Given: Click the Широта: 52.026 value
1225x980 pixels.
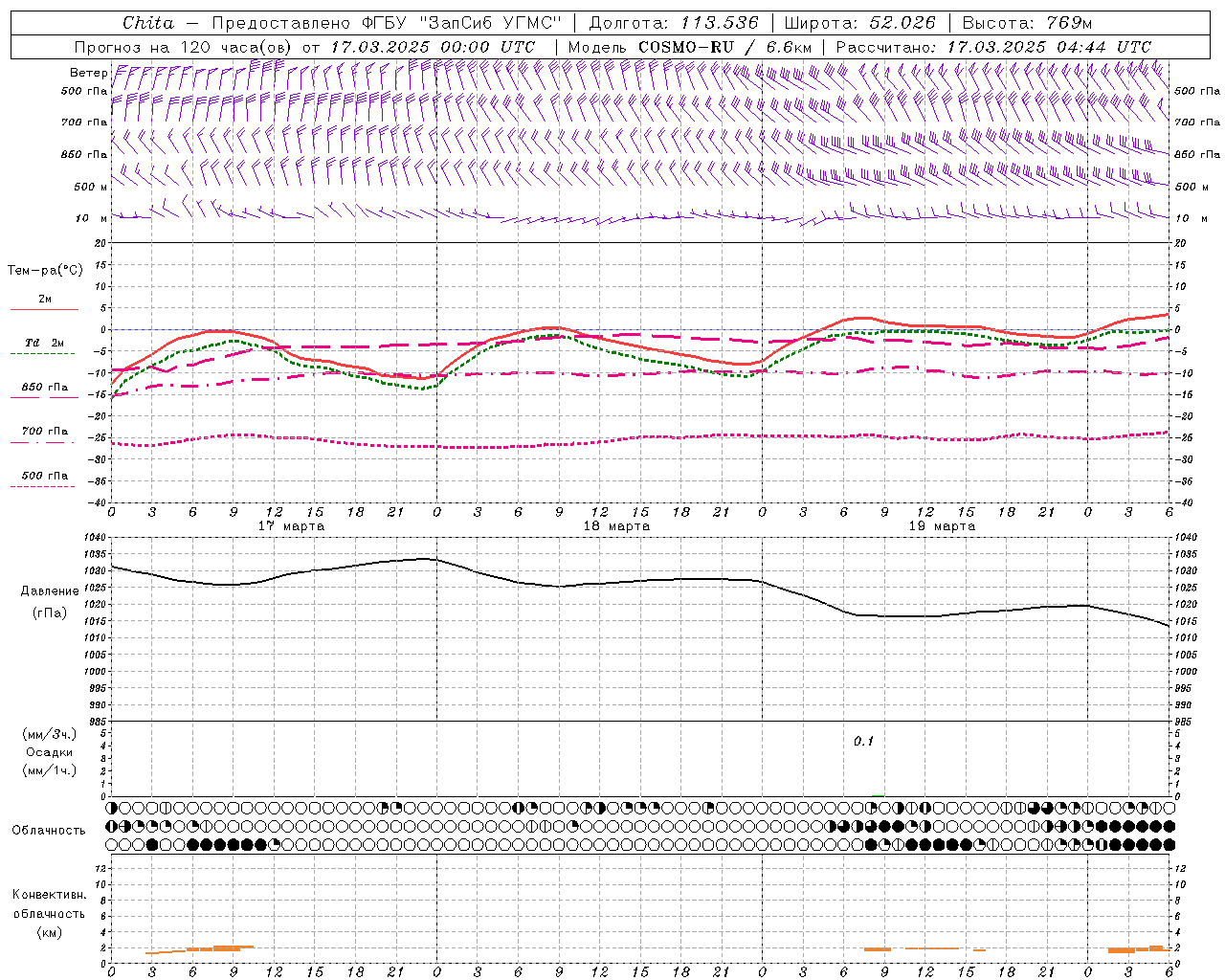Looking at the screenshot, I should click(859, 23).
